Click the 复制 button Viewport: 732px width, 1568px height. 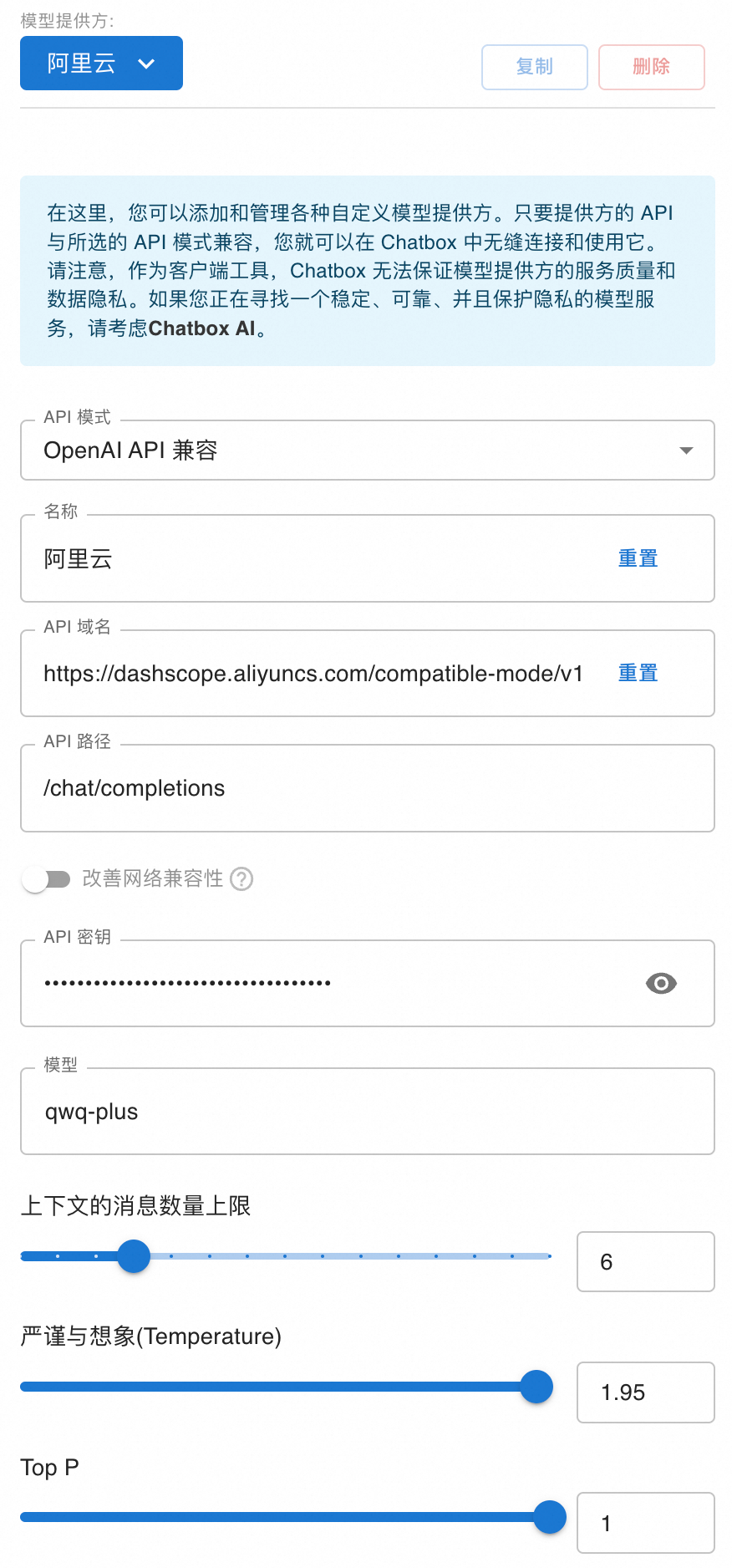tap(534, 67)
